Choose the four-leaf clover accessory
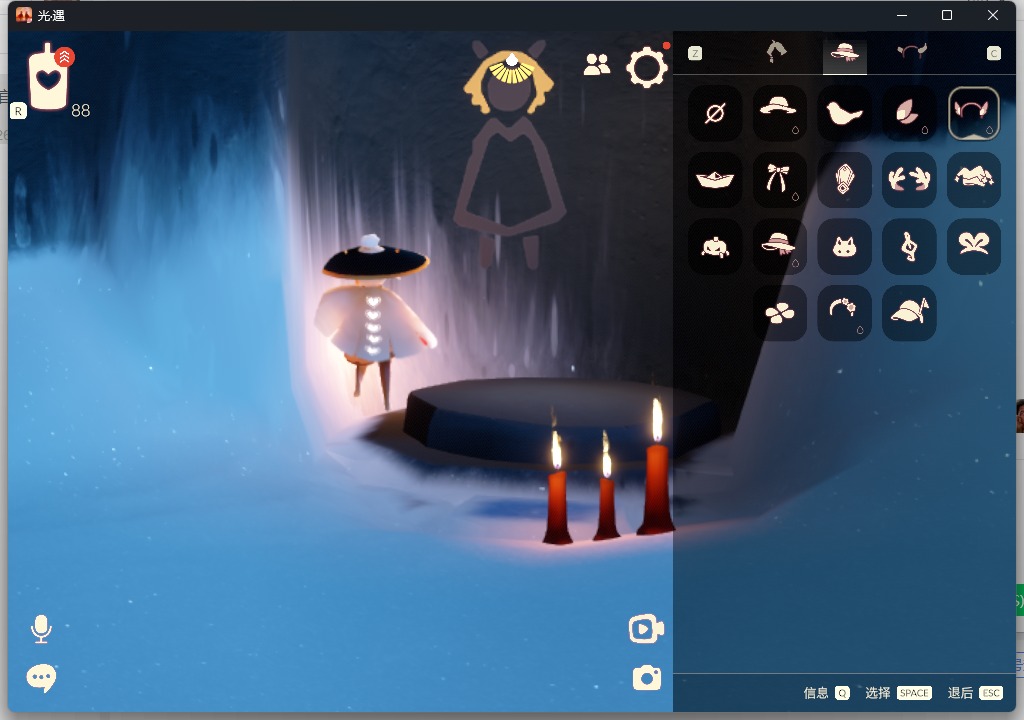 pos(779,313)
